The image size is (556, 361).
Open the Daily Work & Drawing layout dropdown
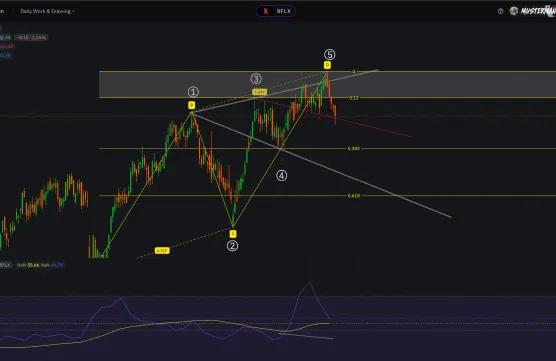coord(48,11)
